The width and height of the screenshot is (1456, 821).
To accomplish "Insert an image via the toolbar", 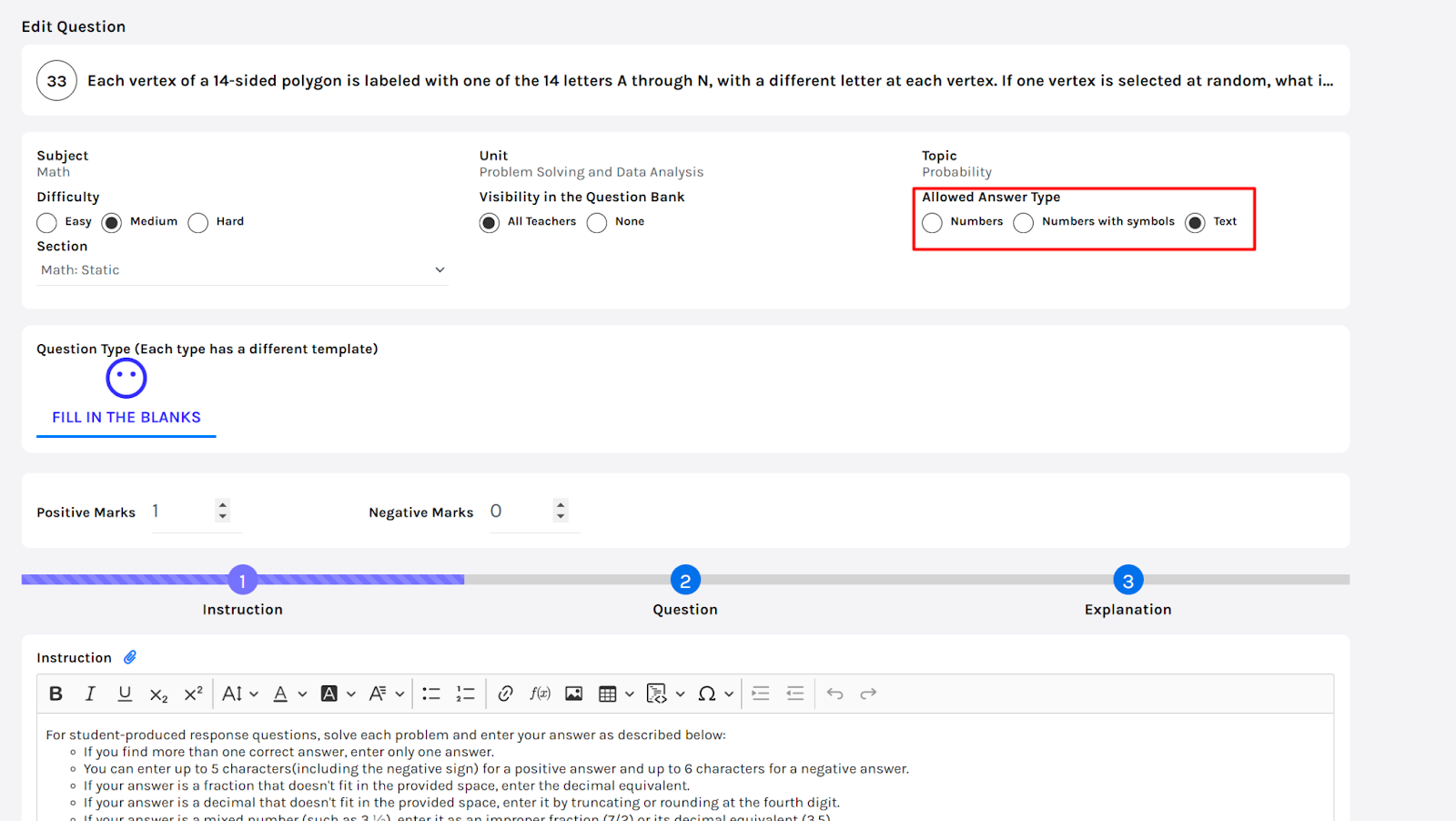I will pyautogui.click(x=573, y=694).
